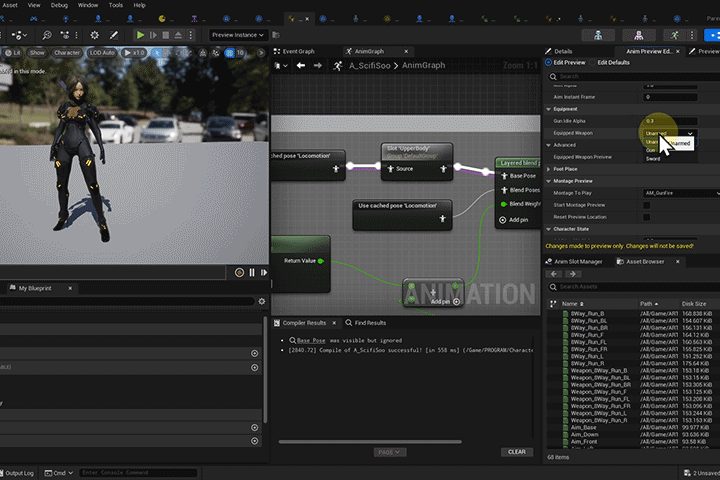Click the Find in Blueprint magnifier icon
Screen dimensions: 720x480
coord(47,35)
